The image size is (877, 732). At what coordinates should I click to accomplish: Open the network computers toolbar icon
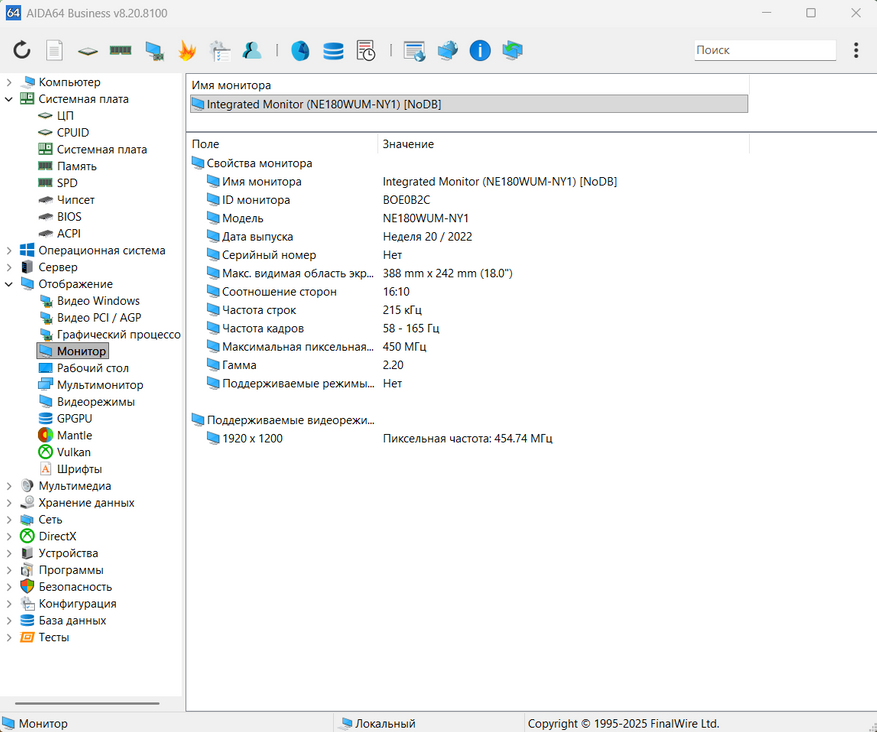point(447,50)
